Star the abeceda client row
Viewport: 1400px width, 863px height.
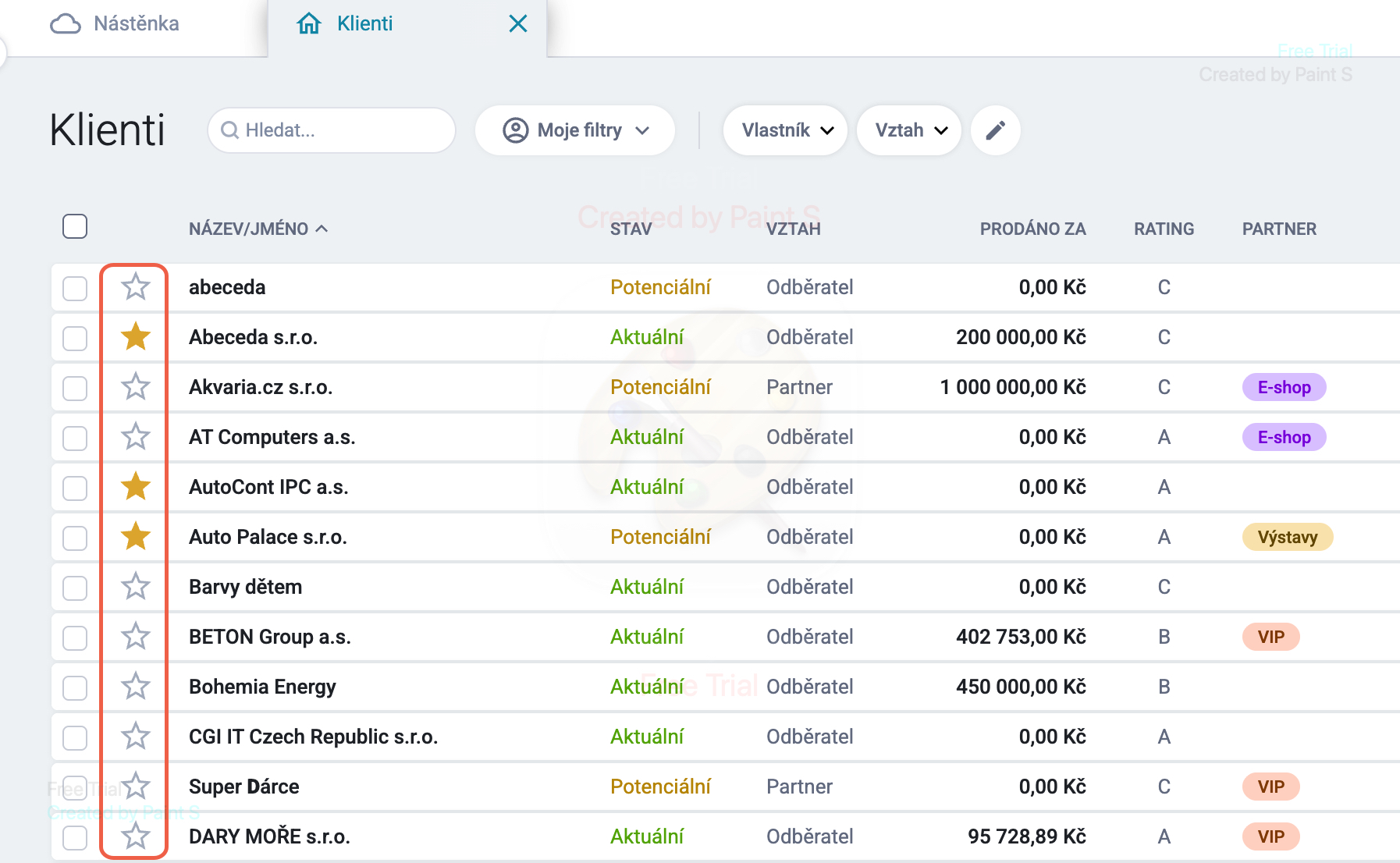[136, 287]
